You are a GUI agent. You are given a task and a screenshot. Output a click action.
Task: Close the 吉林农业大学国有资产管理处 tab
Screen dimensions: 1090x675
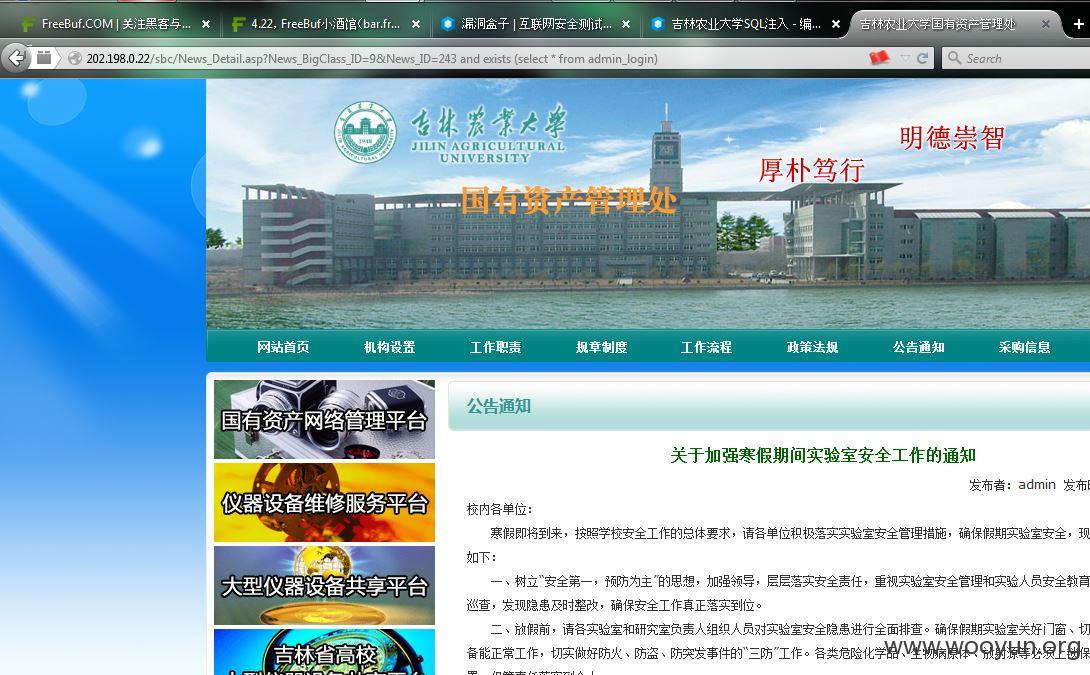click(x=1046, y=24)
